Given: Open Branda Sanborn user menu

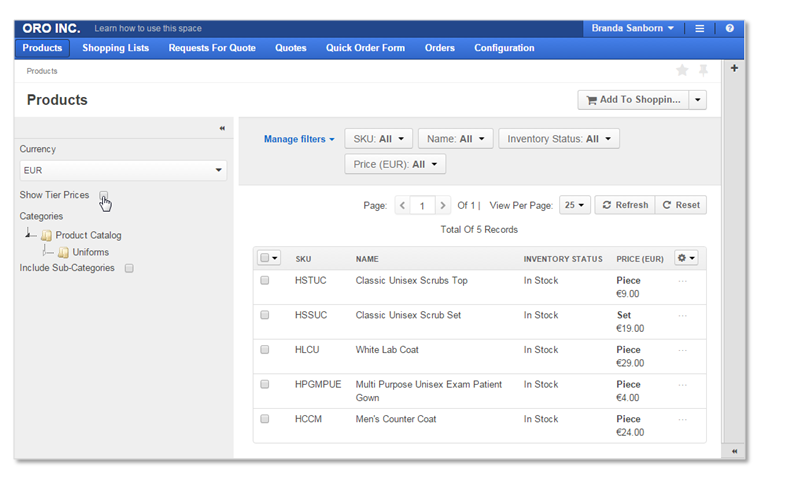Looking at the screenshot, I should (632, 28).
